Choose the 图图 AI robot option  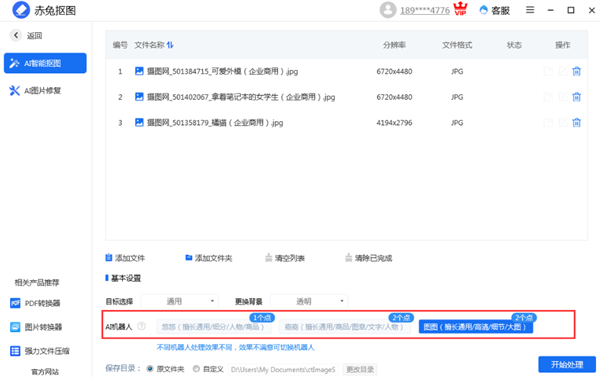[x=476, y=327]
